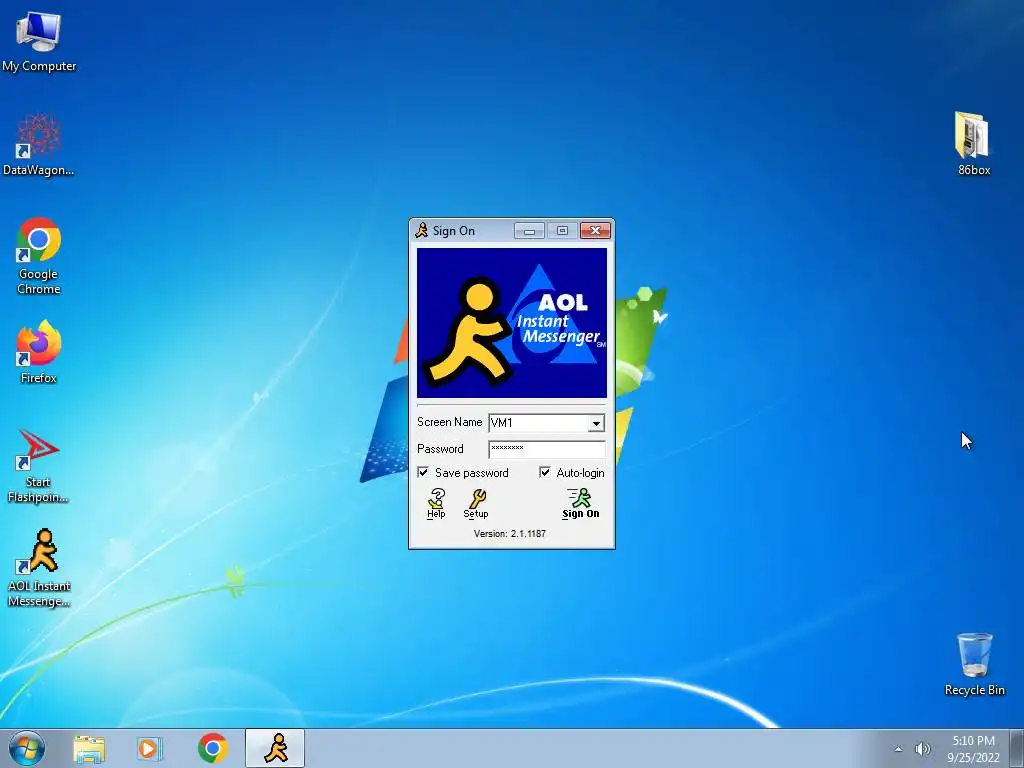The width and height of the screenshot is (1024, 768).
Task: Select the Recycle Bin icon
Action: [974, 664]
